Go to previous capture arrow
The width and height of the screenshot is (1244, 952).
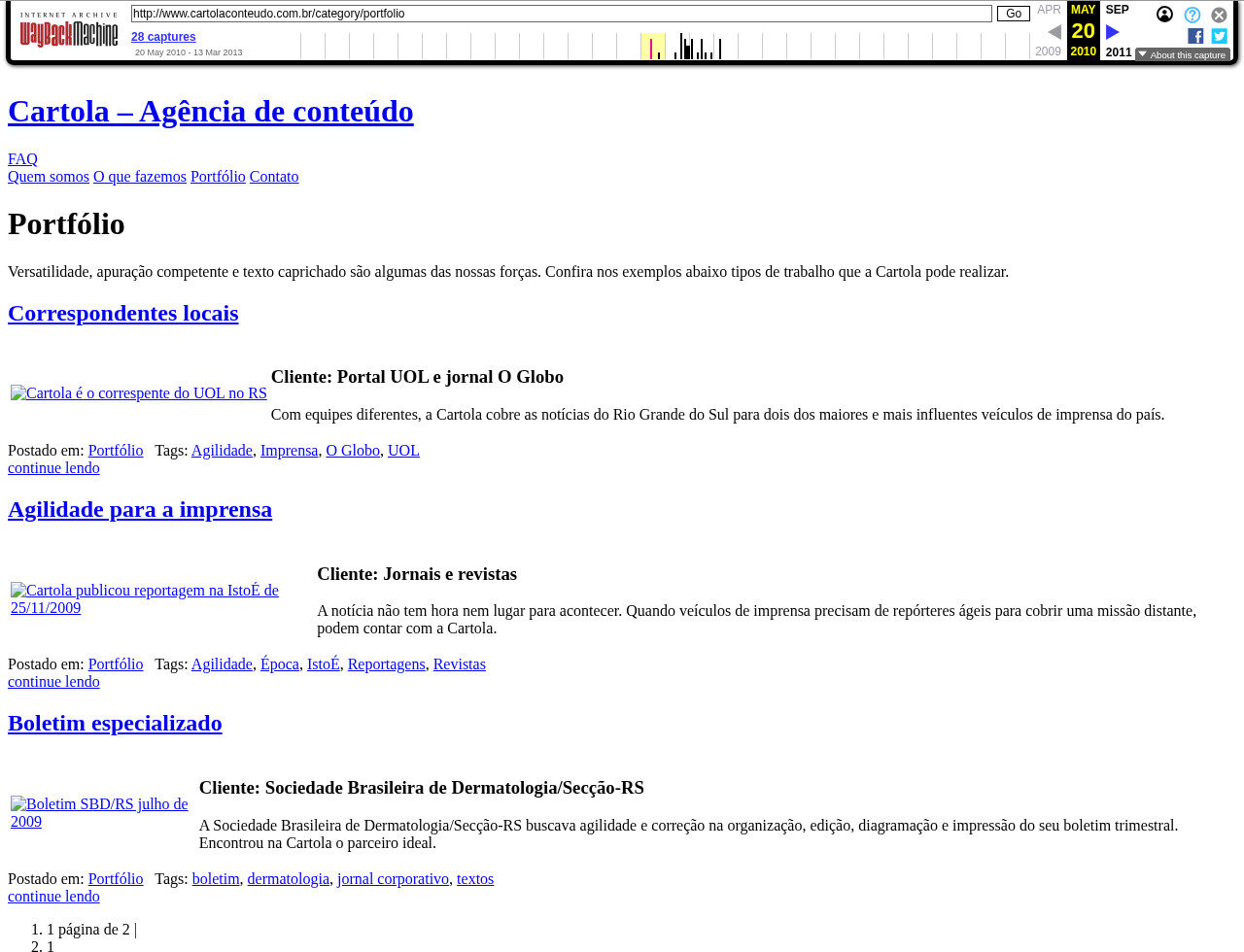pyautogui.click(x=1054, y=32)
